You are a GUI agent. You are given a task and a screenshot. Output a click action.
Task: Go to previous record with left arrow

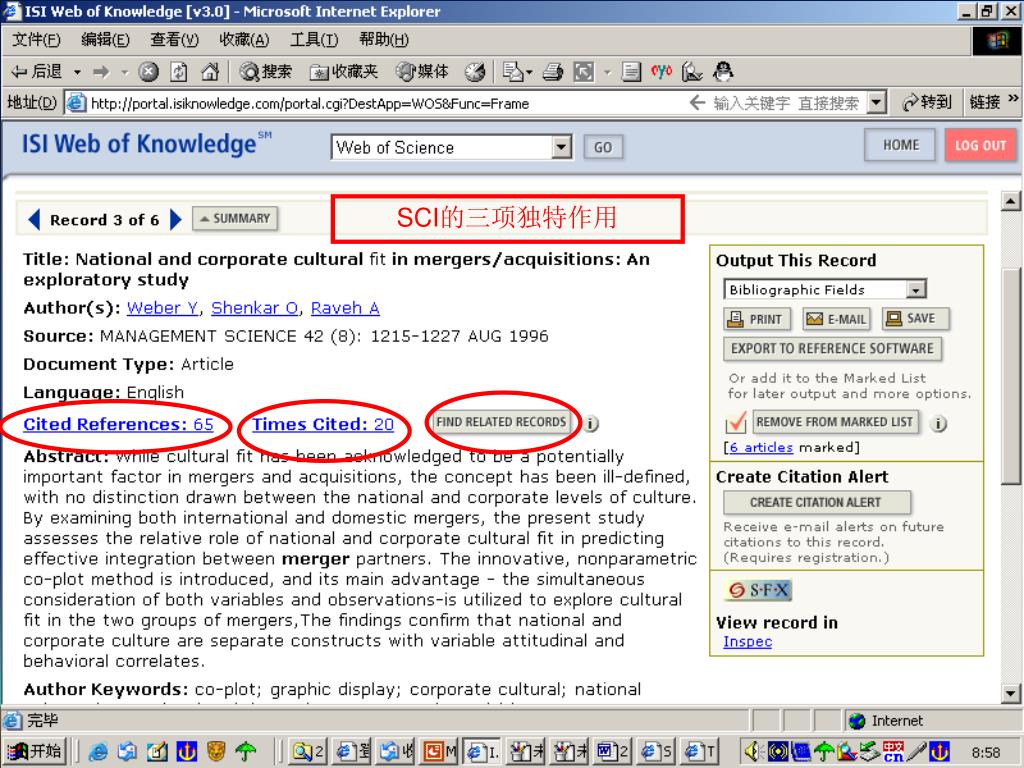35,219
